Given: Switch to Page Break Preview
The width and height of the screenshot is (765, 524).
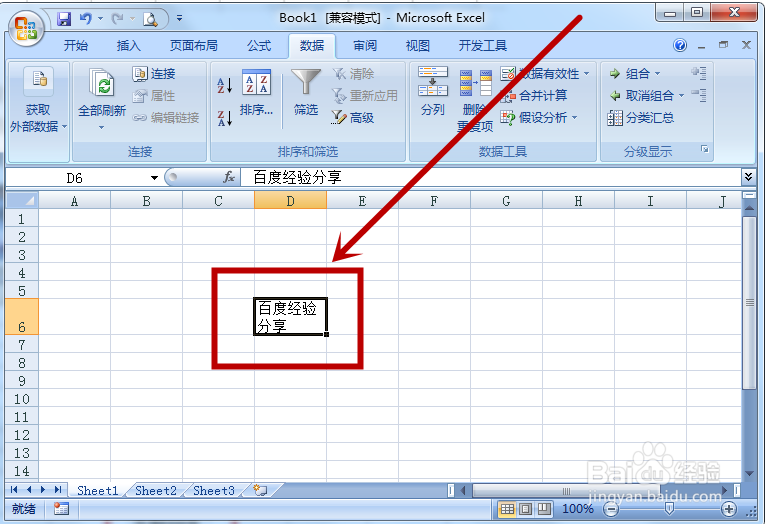Looking at the screenshot, I should 544,509.
